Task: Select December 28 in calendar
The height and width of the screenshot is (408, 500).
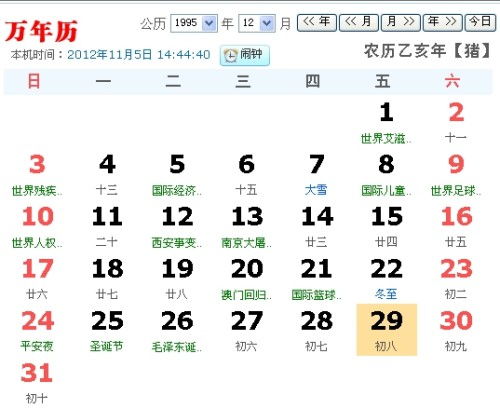Action: coord(317,331)
